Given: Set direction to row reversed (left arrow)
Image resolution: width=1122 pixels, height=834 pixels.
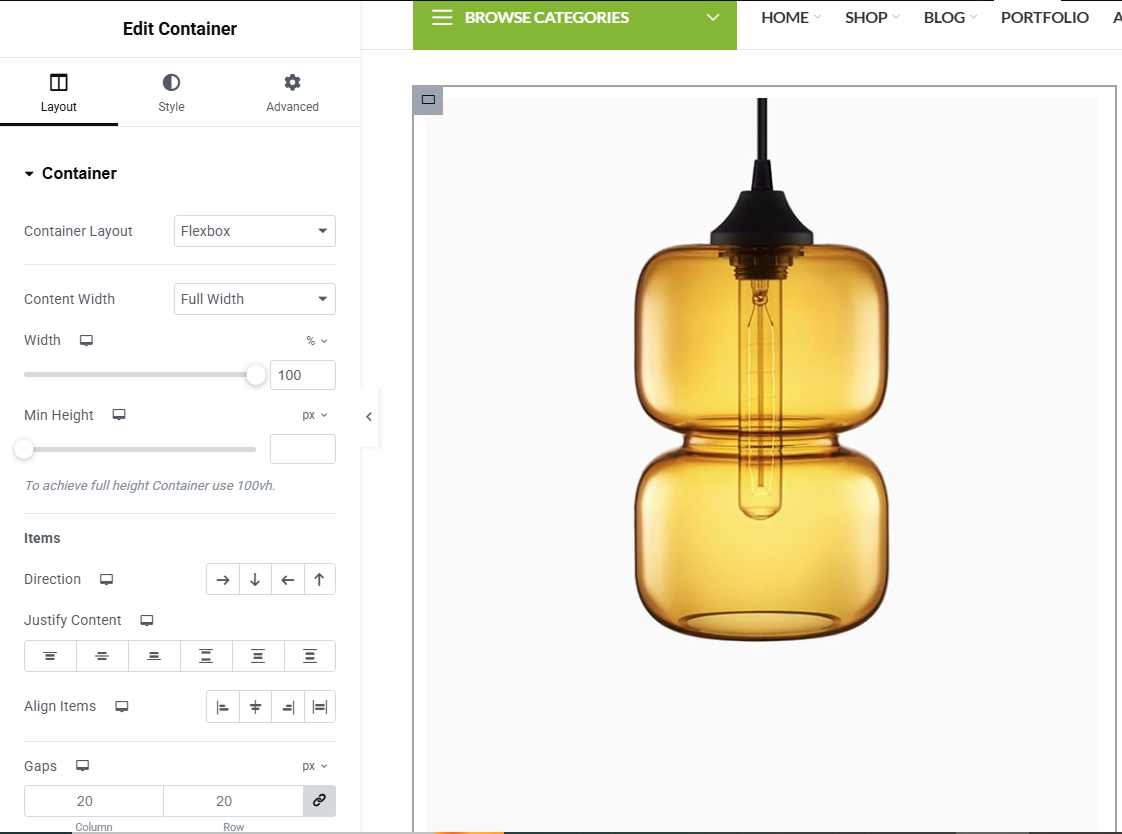Looking at the screenshot, I should pyautogui.click(x=288, y=579).
